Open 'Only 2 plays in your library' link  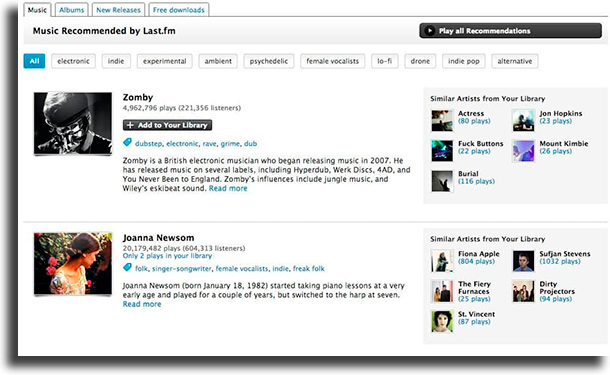(x=167, y=256)
